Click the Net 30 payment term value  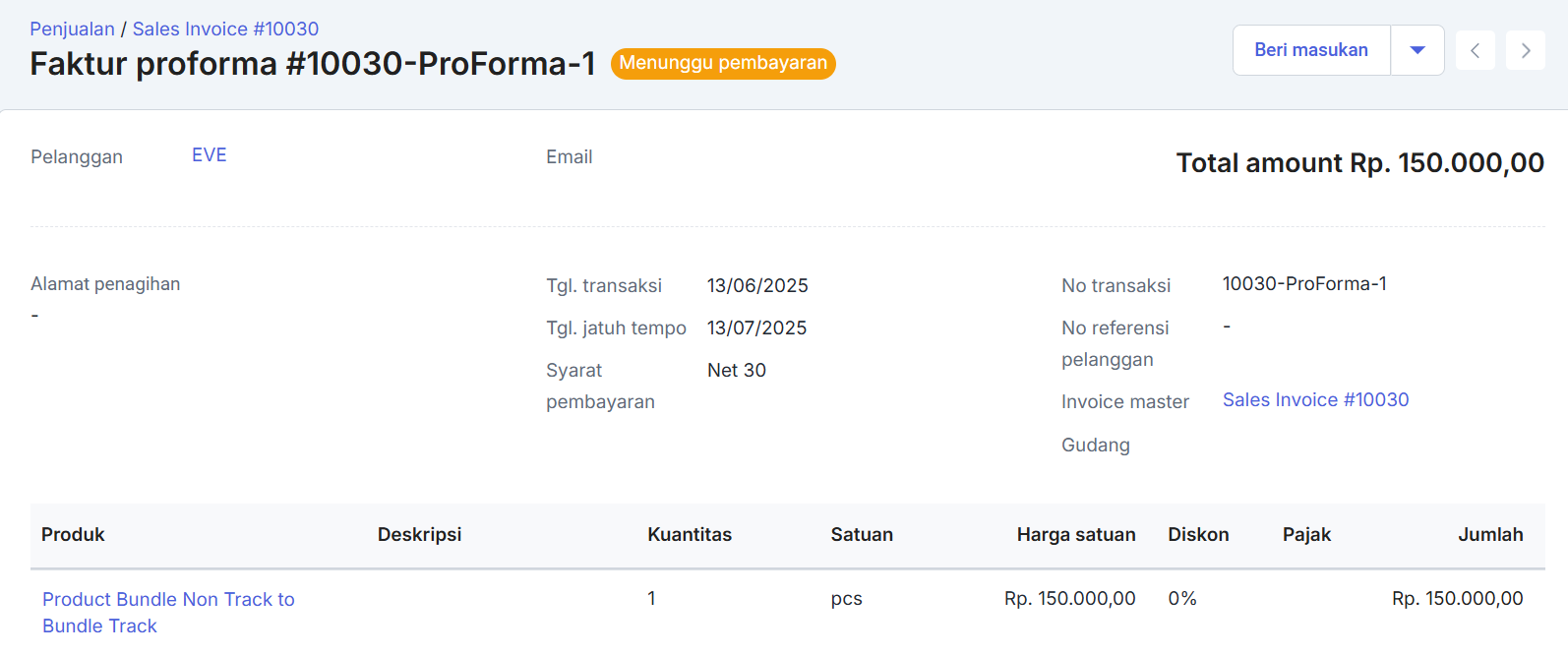pos(736,371)
